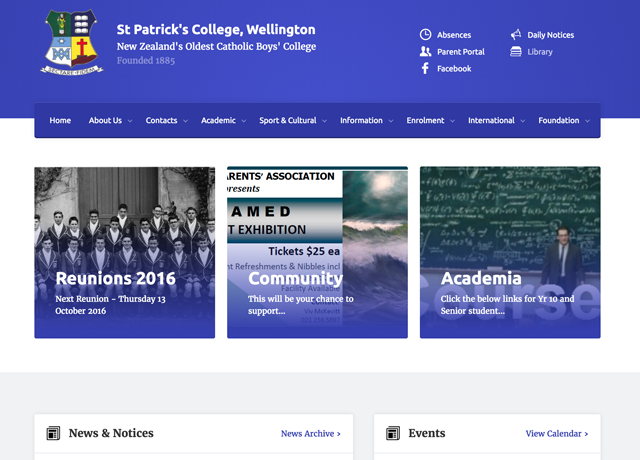
Task: Click the Library books icon
Action: point(516,51)
